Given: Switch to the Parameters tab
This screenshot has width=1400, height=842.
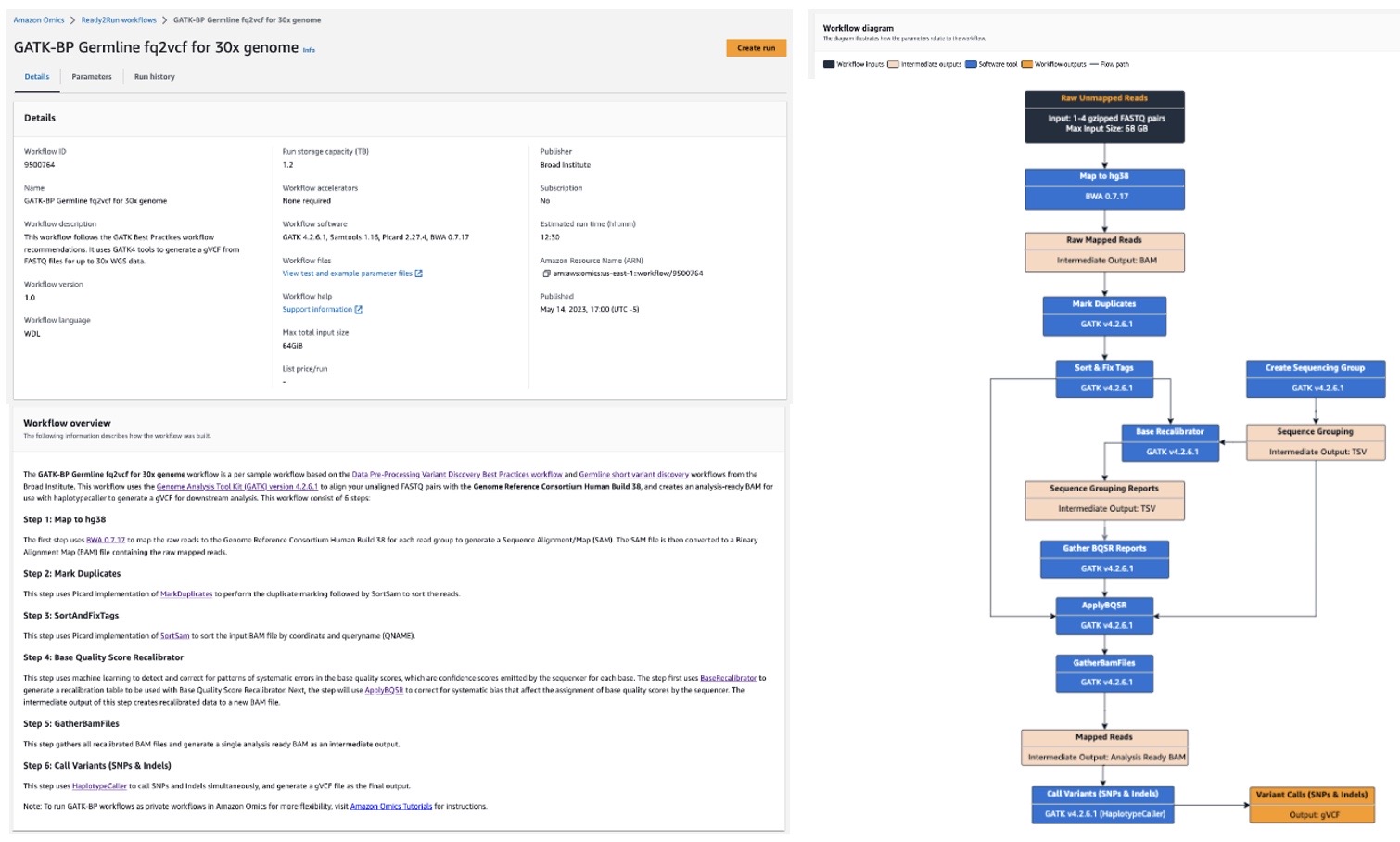Looking at the screenshot, I should (x=92, y=77).
